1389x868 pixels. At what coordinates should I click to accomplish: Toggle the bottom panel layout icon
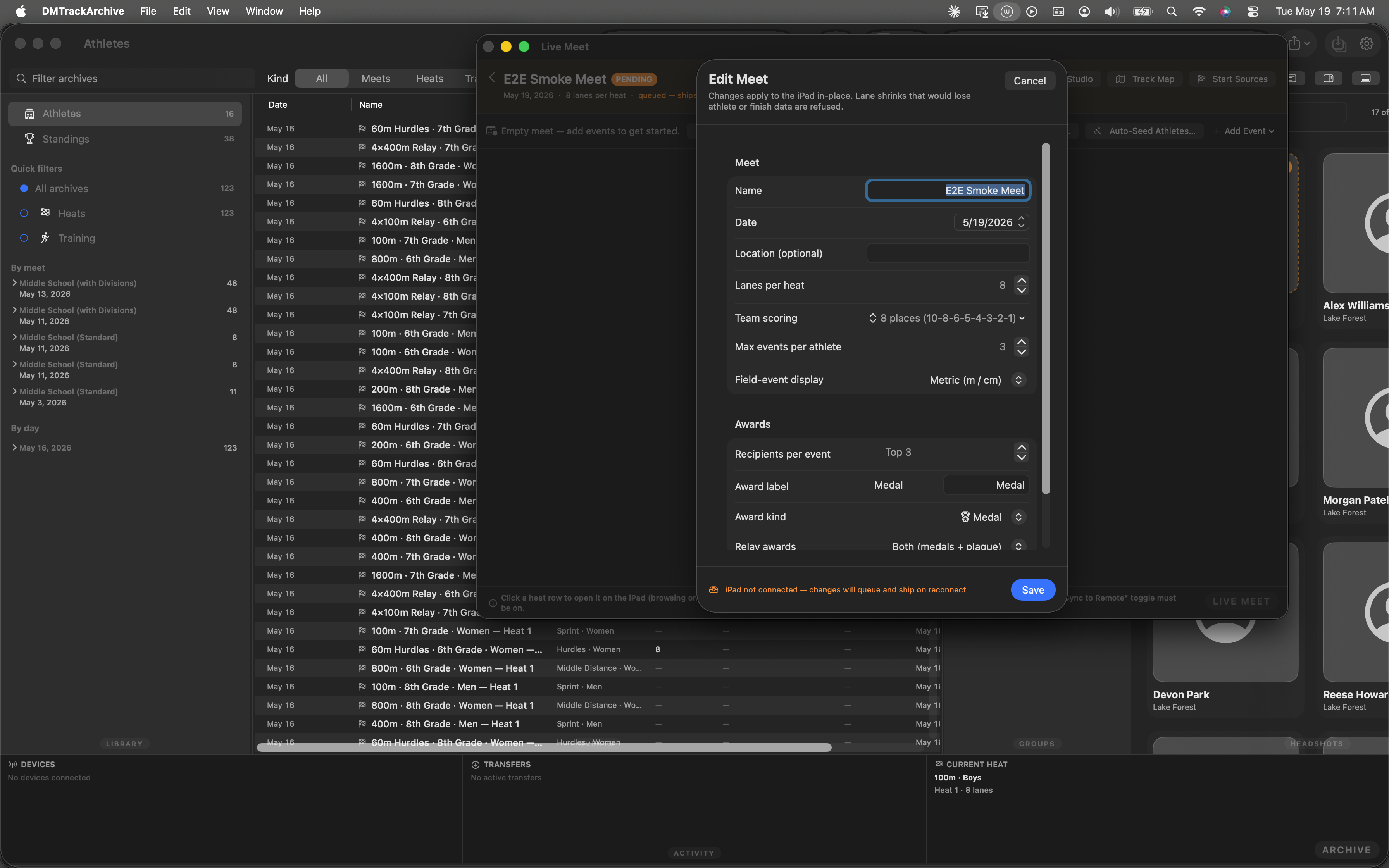pos(1365,79)
